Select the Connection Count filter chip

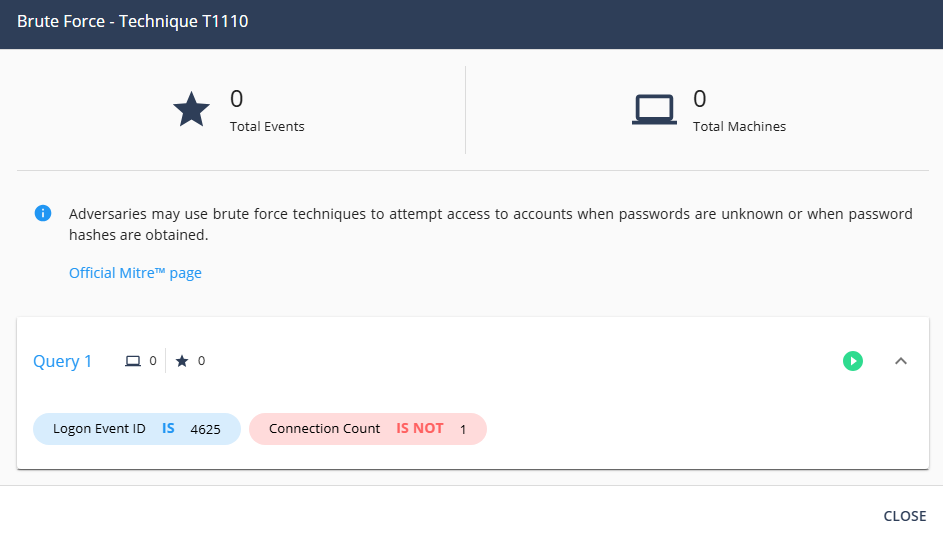click(324, 429)
